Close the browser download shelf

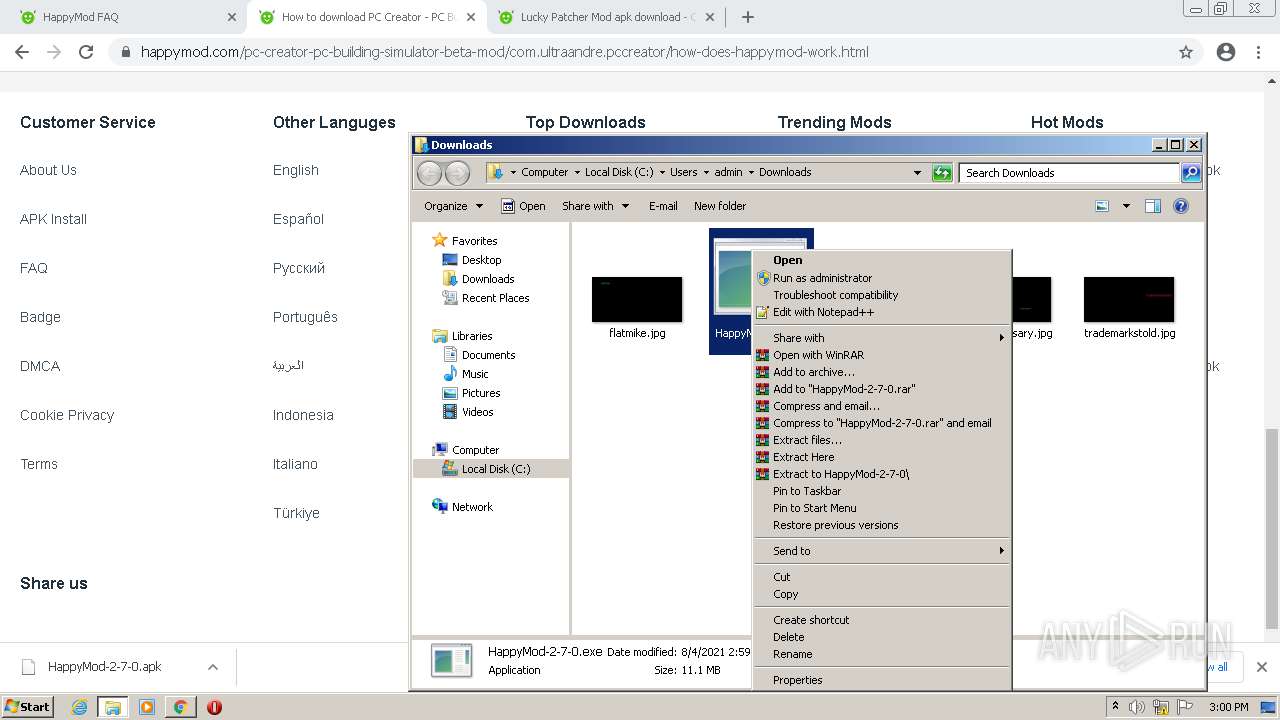tap(1262, 667)
